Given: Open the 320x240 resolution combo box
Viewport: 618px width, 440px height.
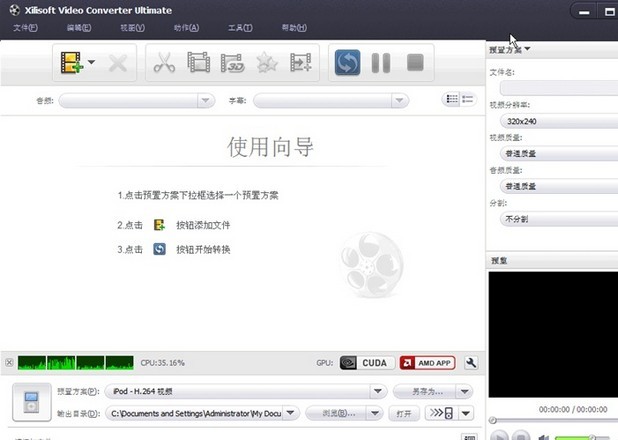Looking at the screenshot, I should click(x=559, y=121).
